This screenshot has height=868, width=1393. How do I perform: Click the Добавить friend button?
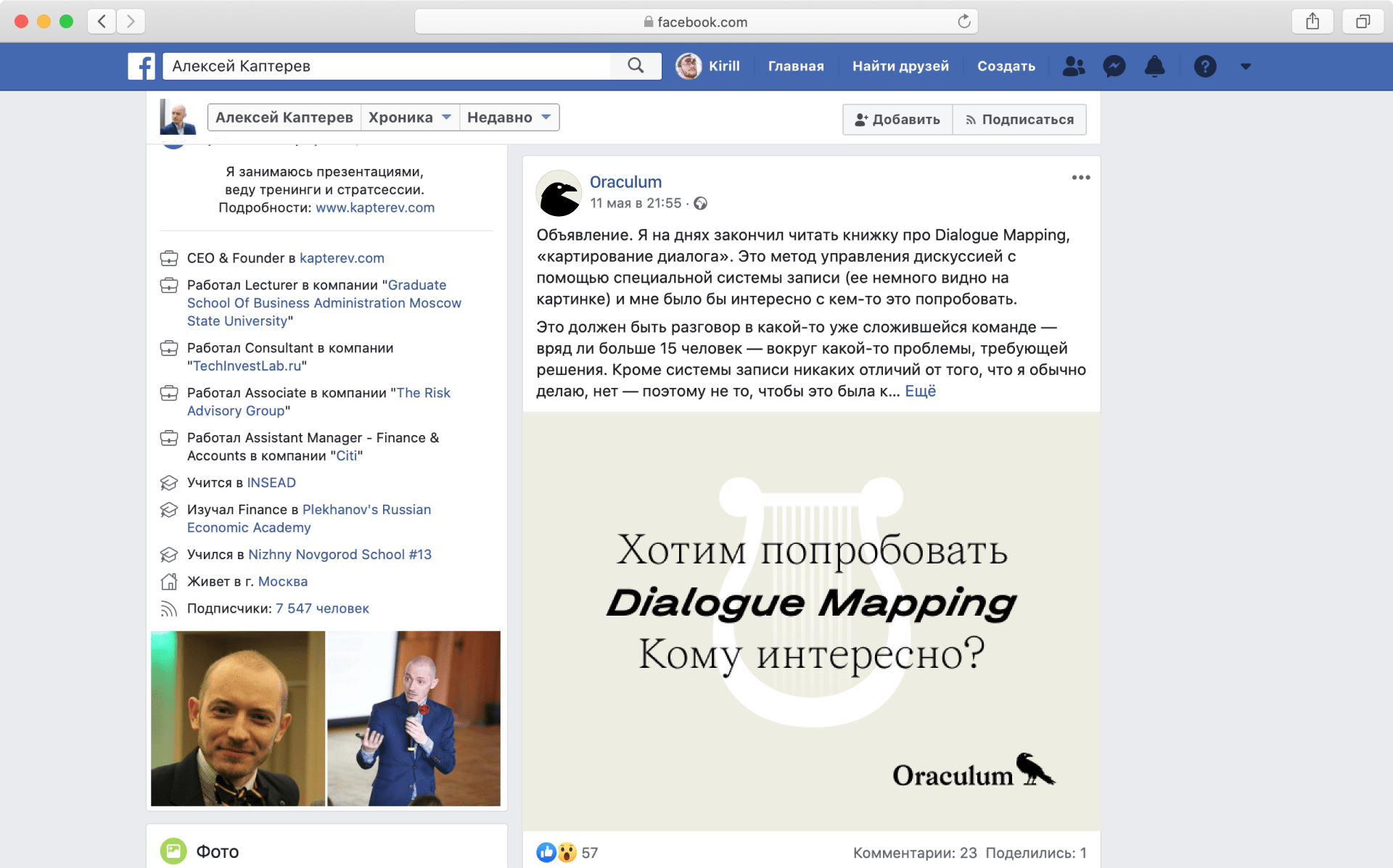[897, 120]
